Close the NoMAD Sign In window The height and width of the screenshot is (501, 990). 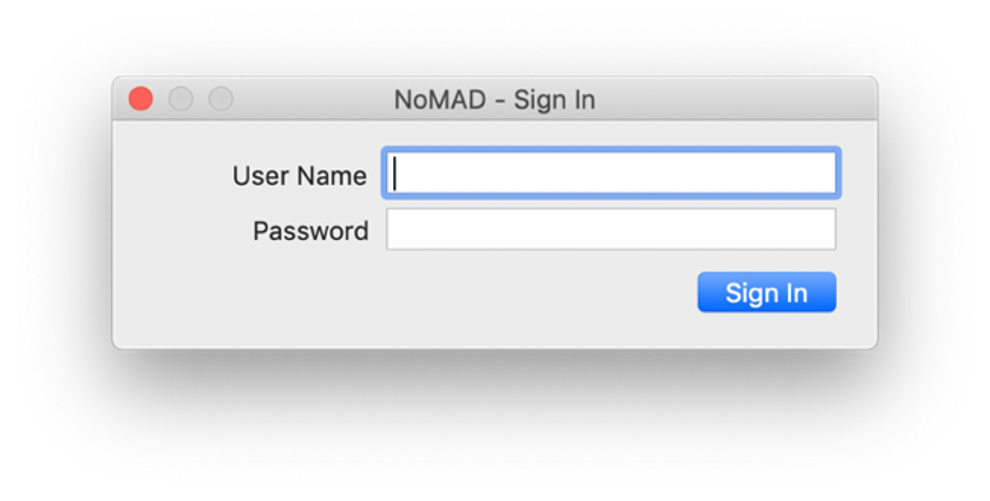[141, 99]
